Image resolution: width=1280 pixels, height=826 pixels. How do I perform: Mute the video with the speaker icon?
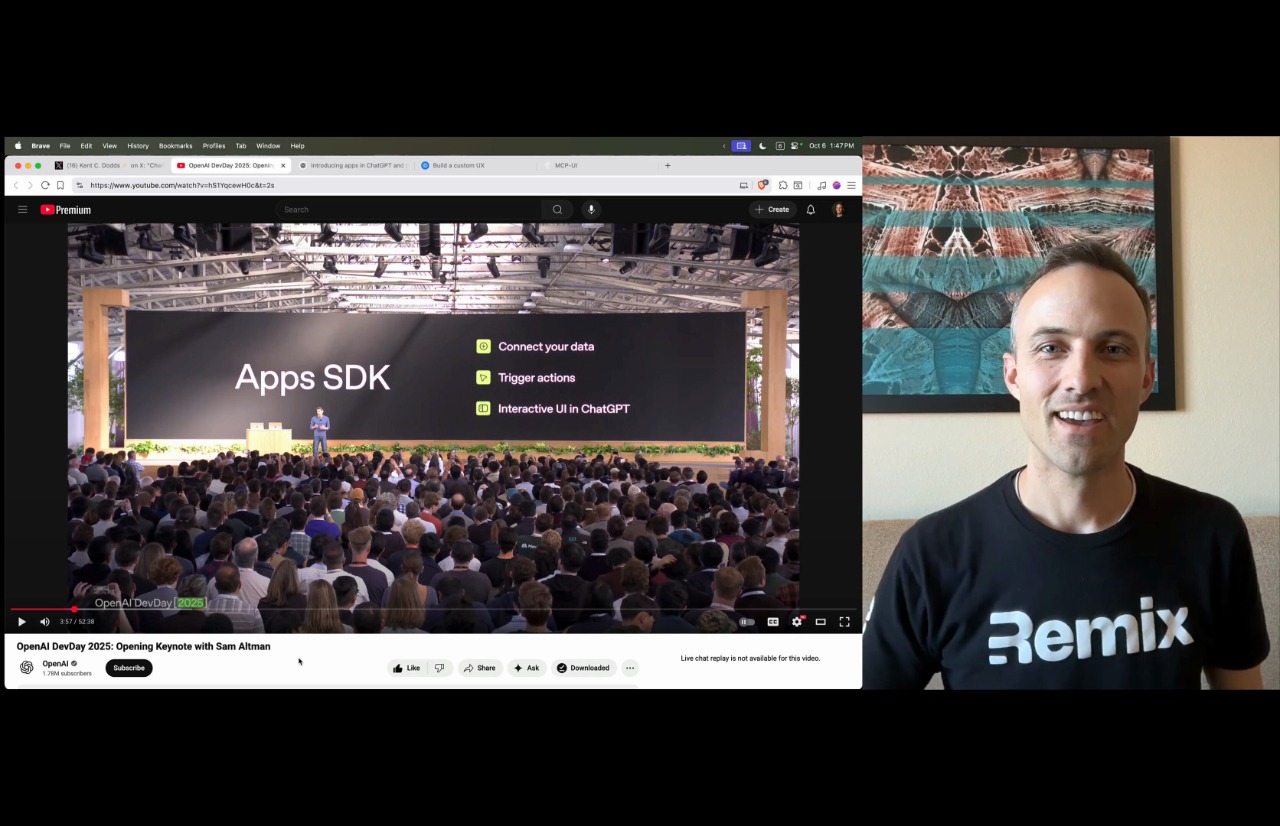[x=44, y=622]
